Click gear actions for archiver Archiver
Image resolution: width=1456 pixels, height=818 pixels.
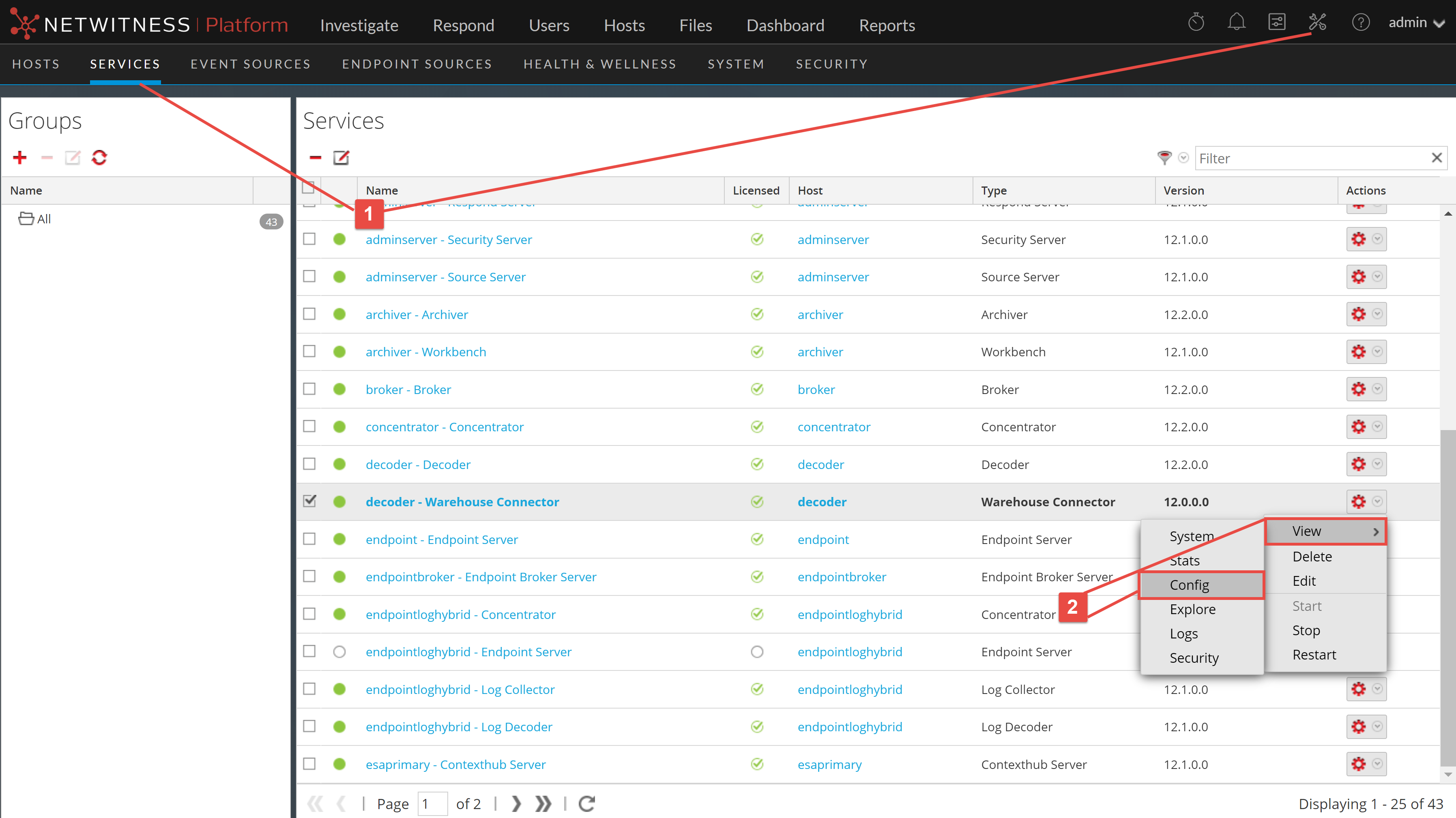[x=1358, y=314]
